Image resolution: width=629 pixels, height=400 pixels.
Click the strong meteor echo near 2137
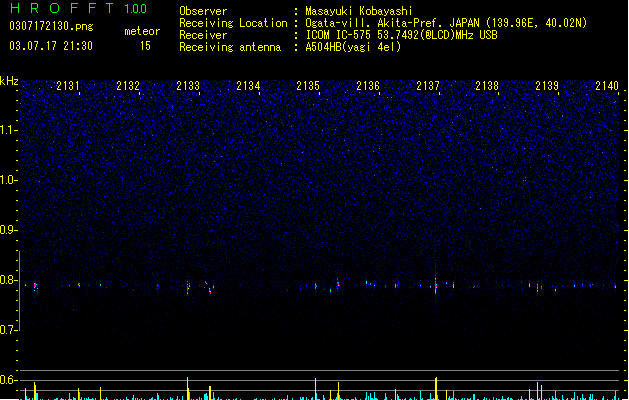tap(436, 285)
